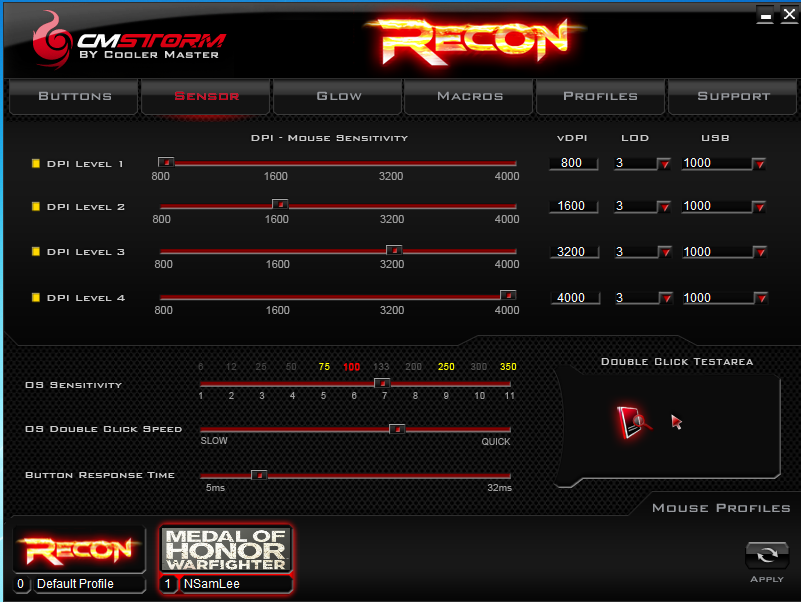Click the yellow 75 sensitivity value
This screenshot has height=602, width=801.
coord(324,367)
